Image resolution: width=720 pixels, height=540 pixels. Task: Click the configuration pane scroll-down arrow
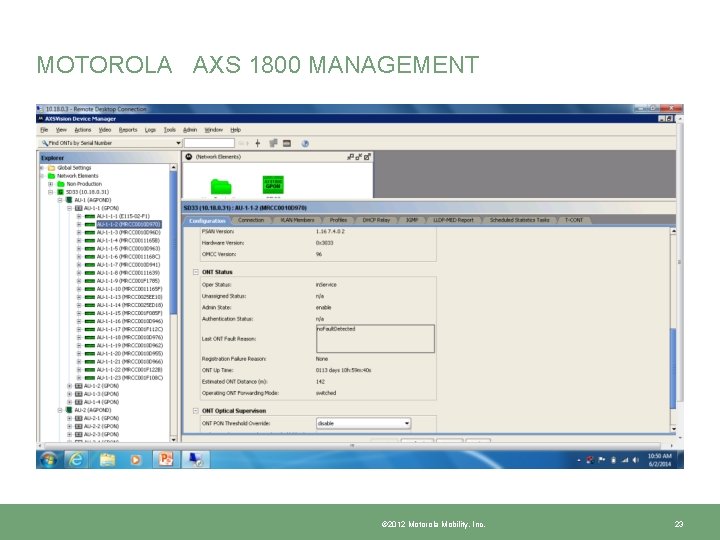coord(673,429)
